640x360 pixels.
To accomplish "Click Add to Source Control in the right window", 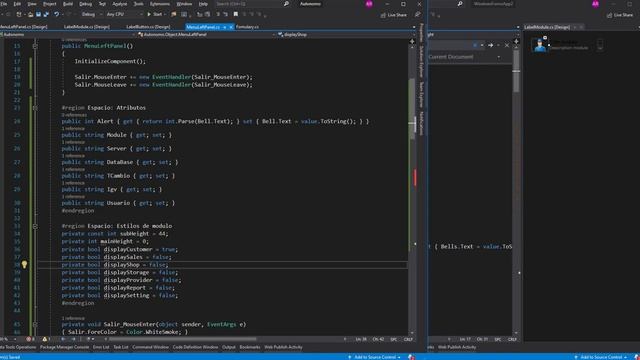I will (600, 357).
